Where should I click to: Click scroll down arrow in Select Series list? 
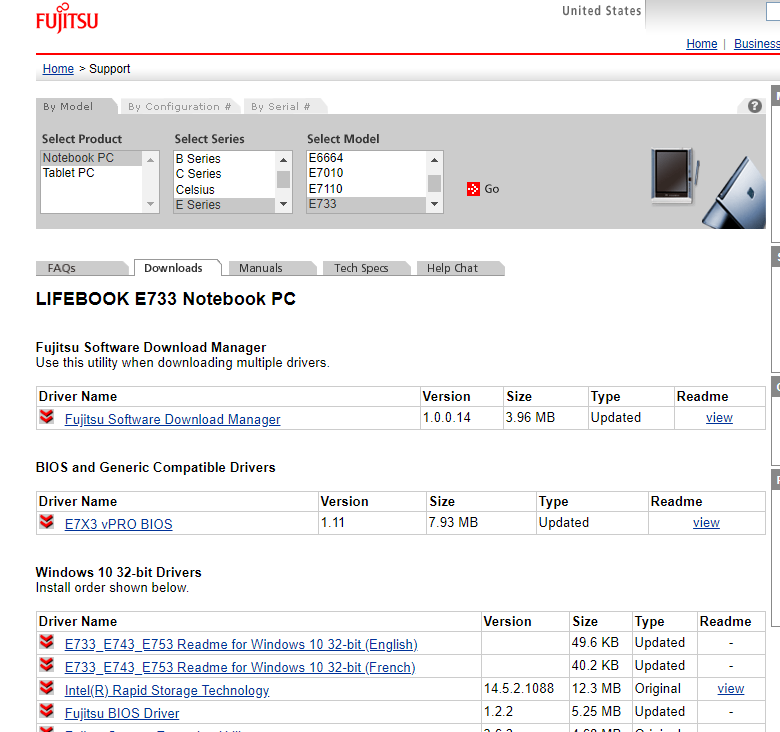click(x=284, y=204)
